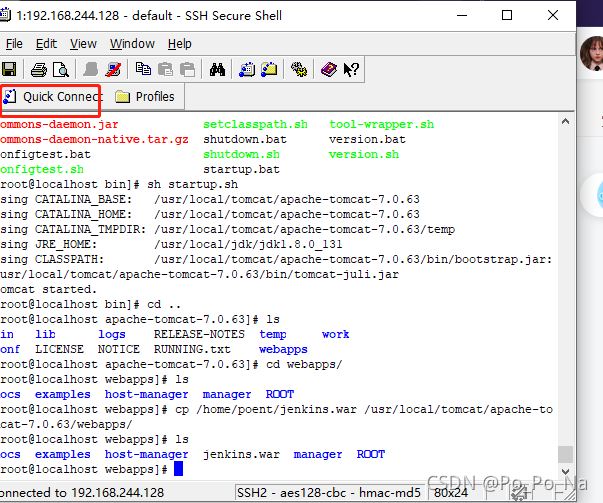Image resolution: width=603 pixels, height=503 pixels.
Task: Click 'startup.bat' file name
Action: coord(242,170)
